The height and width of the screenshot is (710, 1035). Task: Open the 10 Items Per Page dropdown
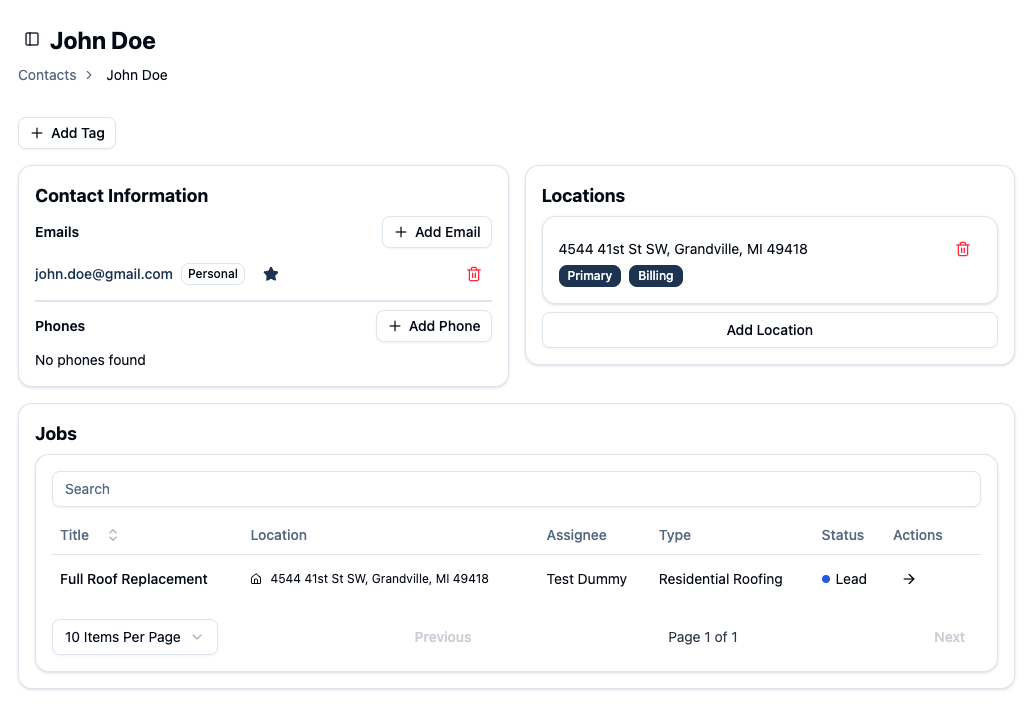pos(135,637)
